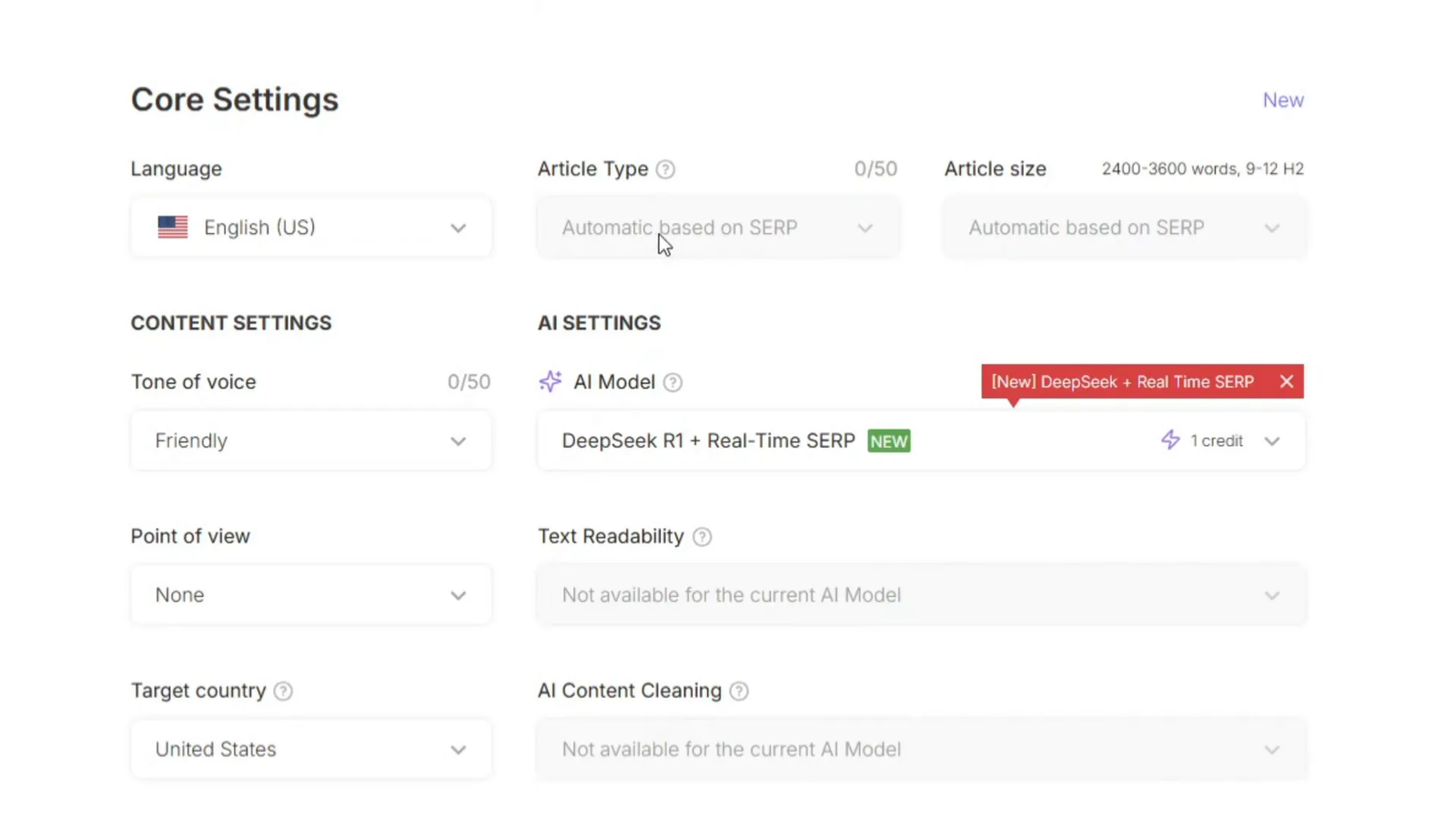Click the AI Content Cleaning help icon
This screenshot has width=1456, height=819.
(x=739, y=692)
